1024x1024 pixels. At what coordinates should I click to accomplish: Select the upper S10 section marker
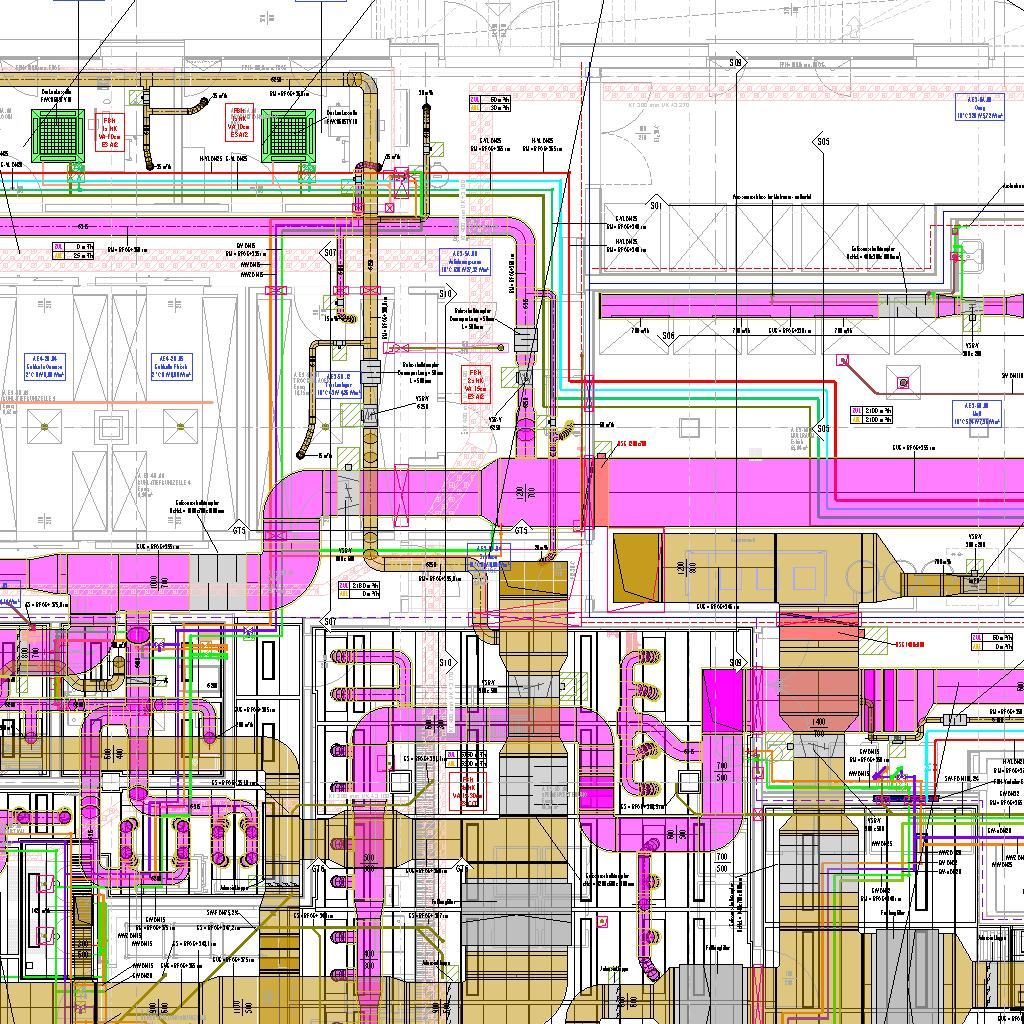(x=446, y=293)
